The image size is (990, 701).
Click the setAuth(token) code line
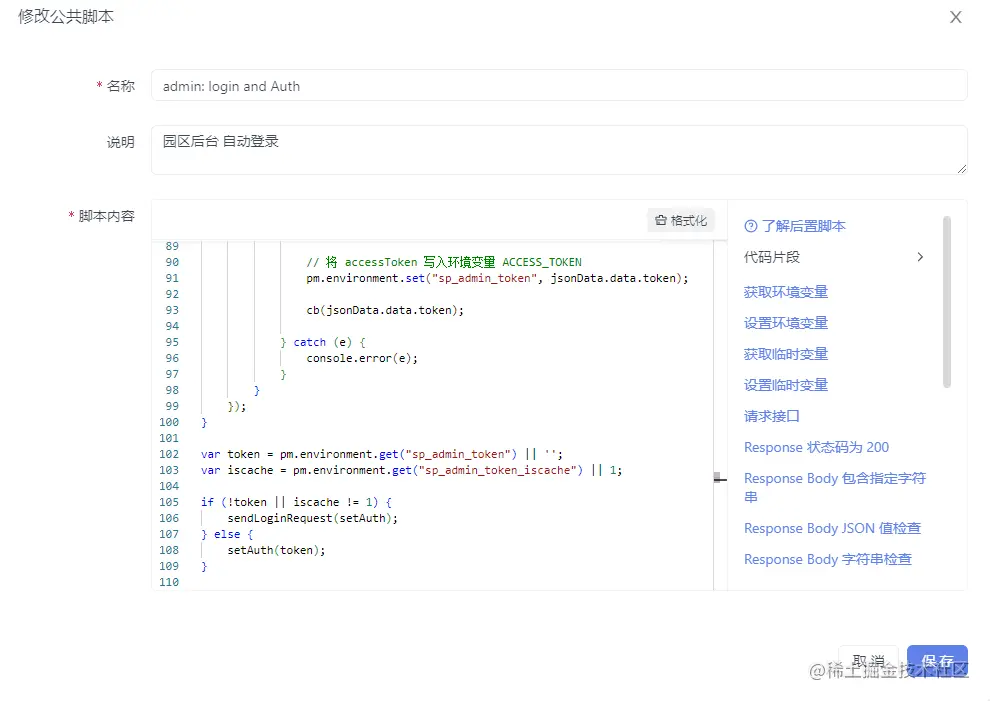coord(277,550)
